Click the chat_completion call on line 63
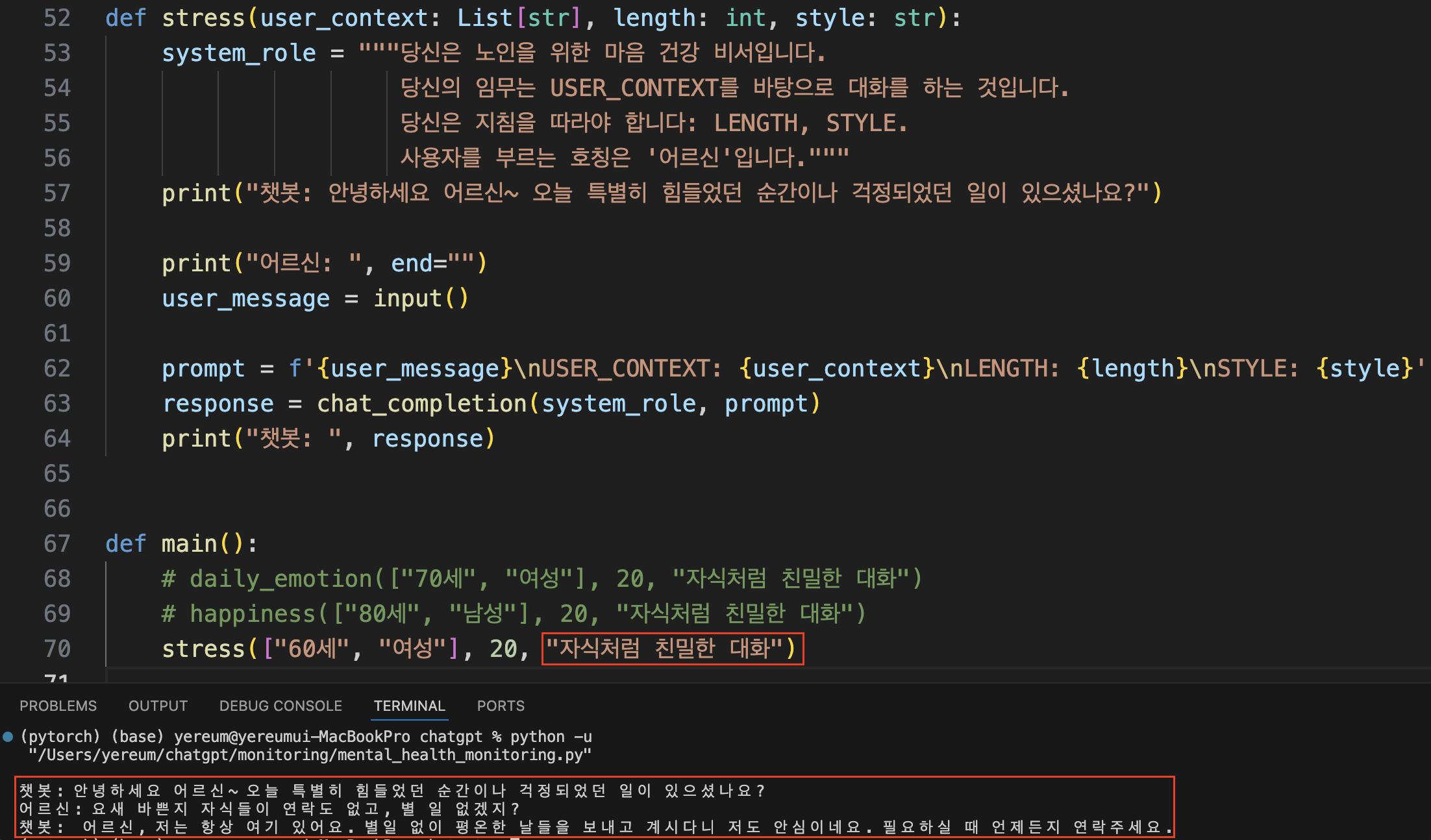Screen dimensions: 1431x840 point(421,404)
